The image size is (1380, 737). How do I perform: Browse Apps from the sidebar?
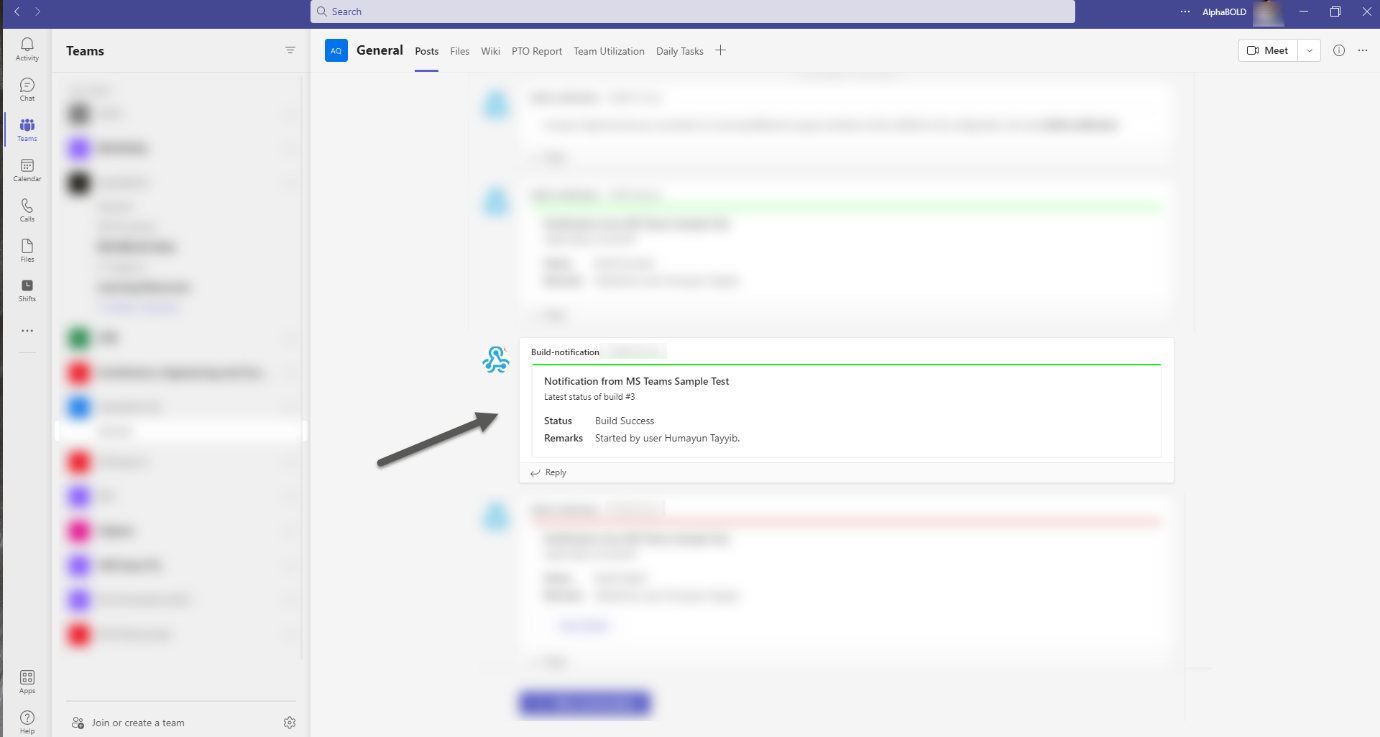(x=27, y=683)
